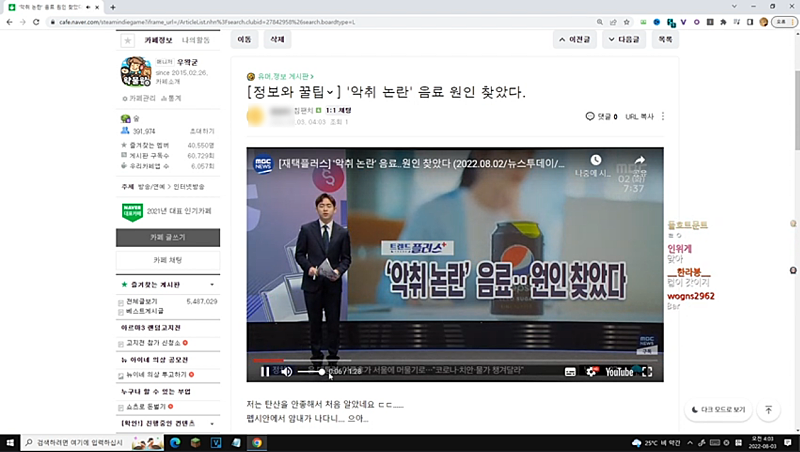Viewport: 800px width, 452px height.
Task: Start 1:1 채팅 with the author
Action: (x=338, y=110)
